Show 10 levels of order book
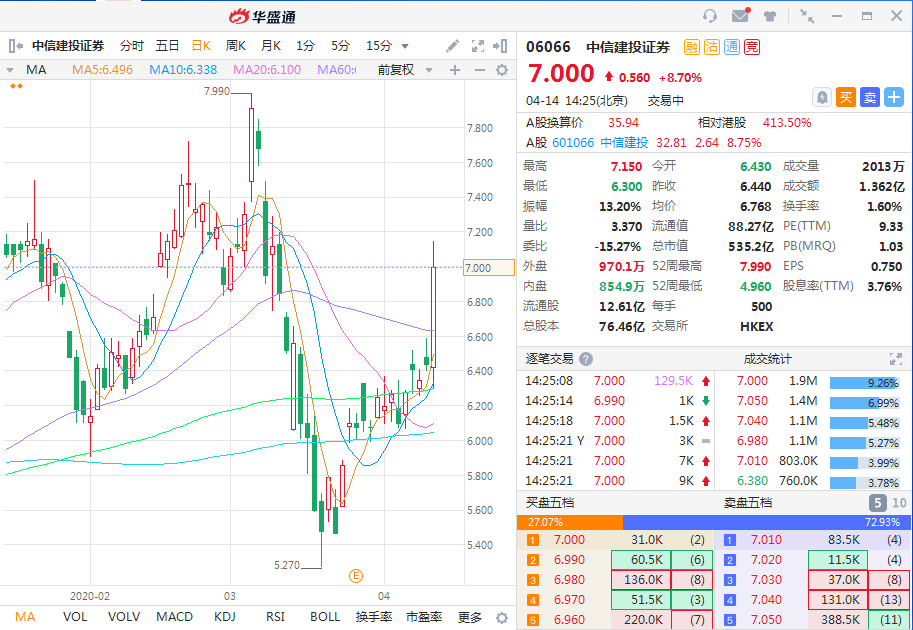Screen dimensions: 913x630 pos(899,503)
